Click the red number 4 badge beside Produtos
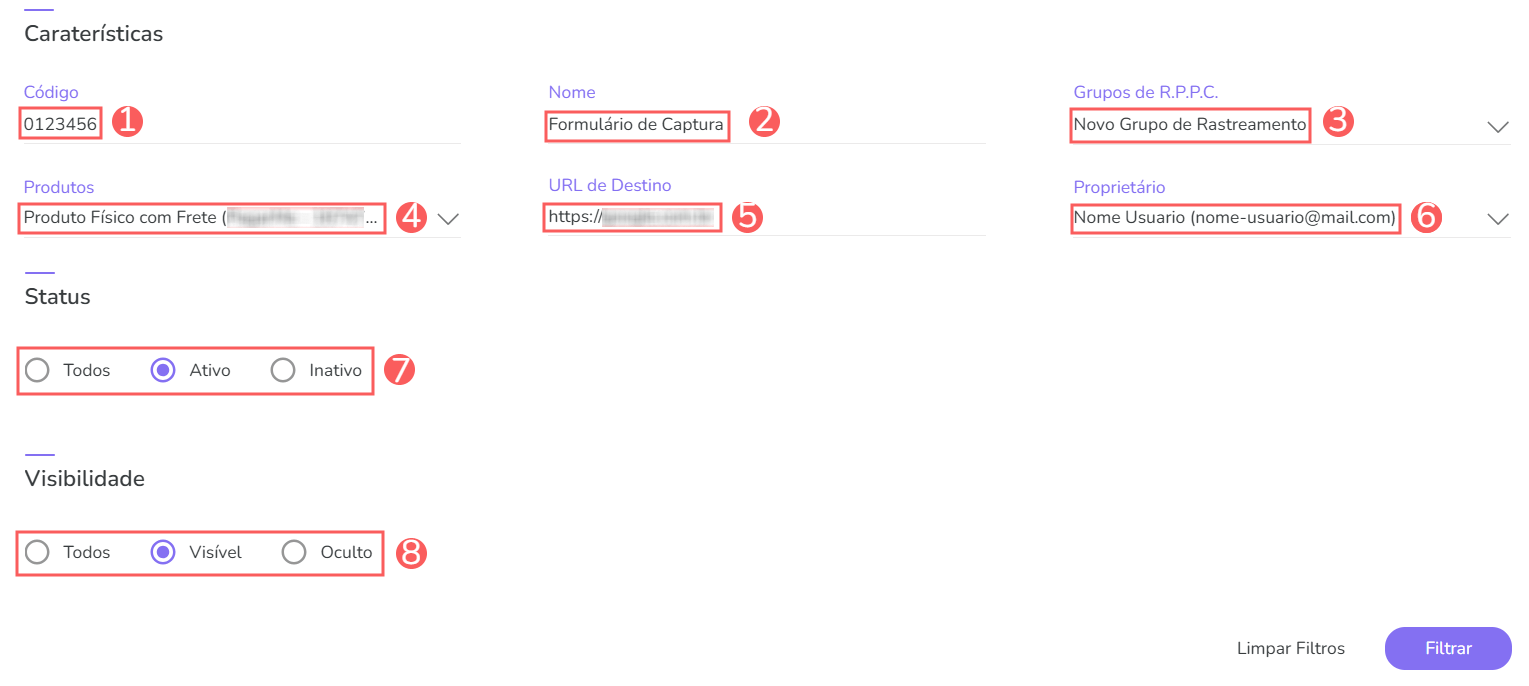 click(412, 218)
